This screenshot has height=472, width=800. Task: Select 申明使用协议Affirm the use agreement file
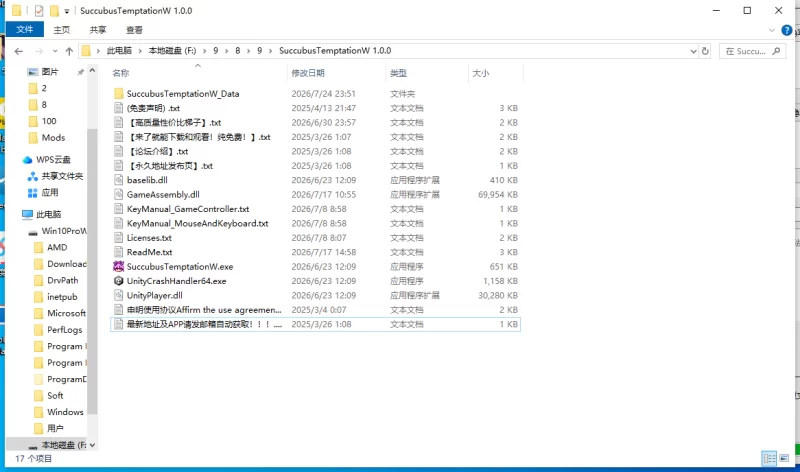(x=204, y=310)
